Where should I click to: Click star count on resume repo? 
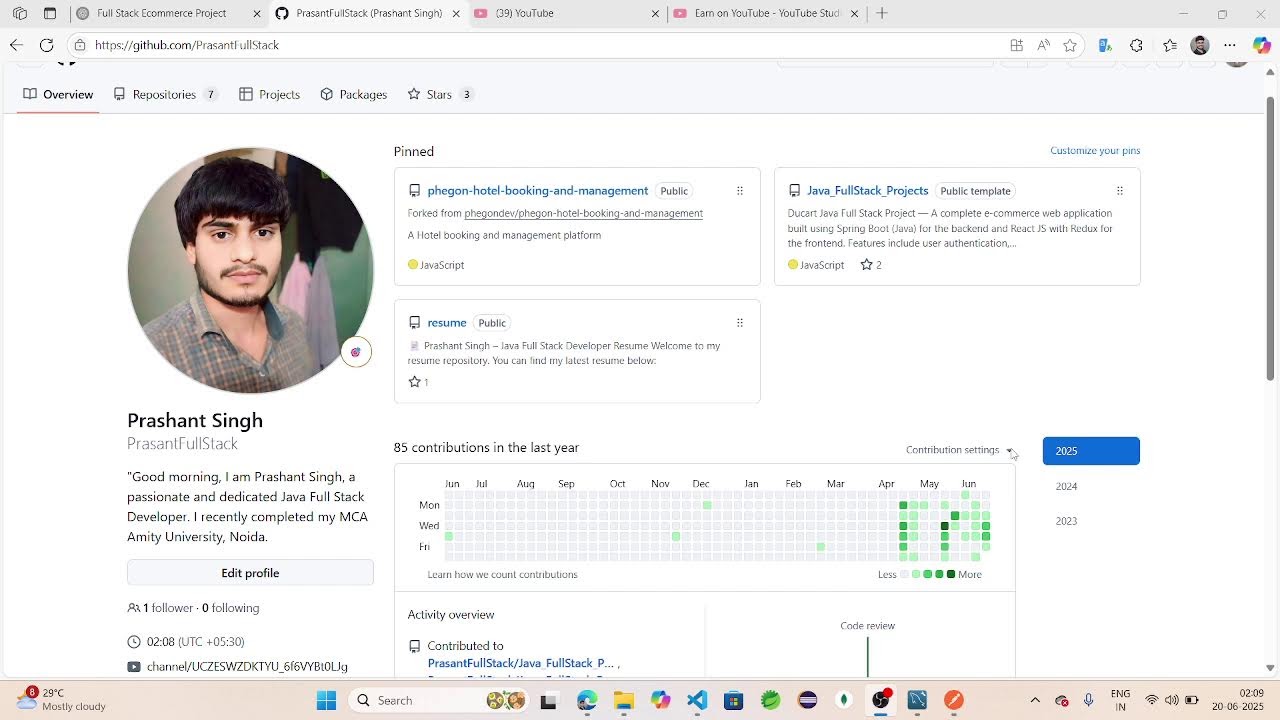pos(418,382)
